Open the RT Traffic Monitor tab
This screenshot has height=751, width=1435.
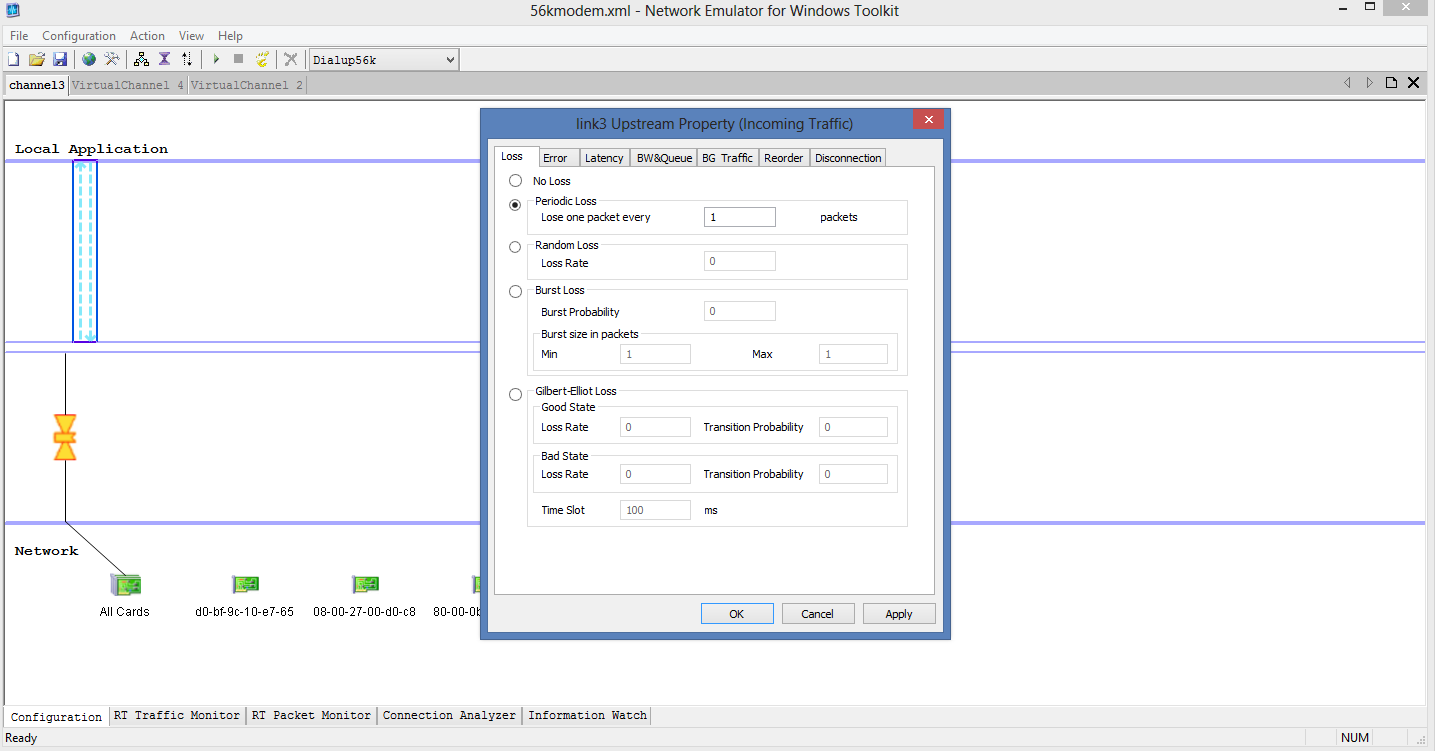[x=177, y=715]
